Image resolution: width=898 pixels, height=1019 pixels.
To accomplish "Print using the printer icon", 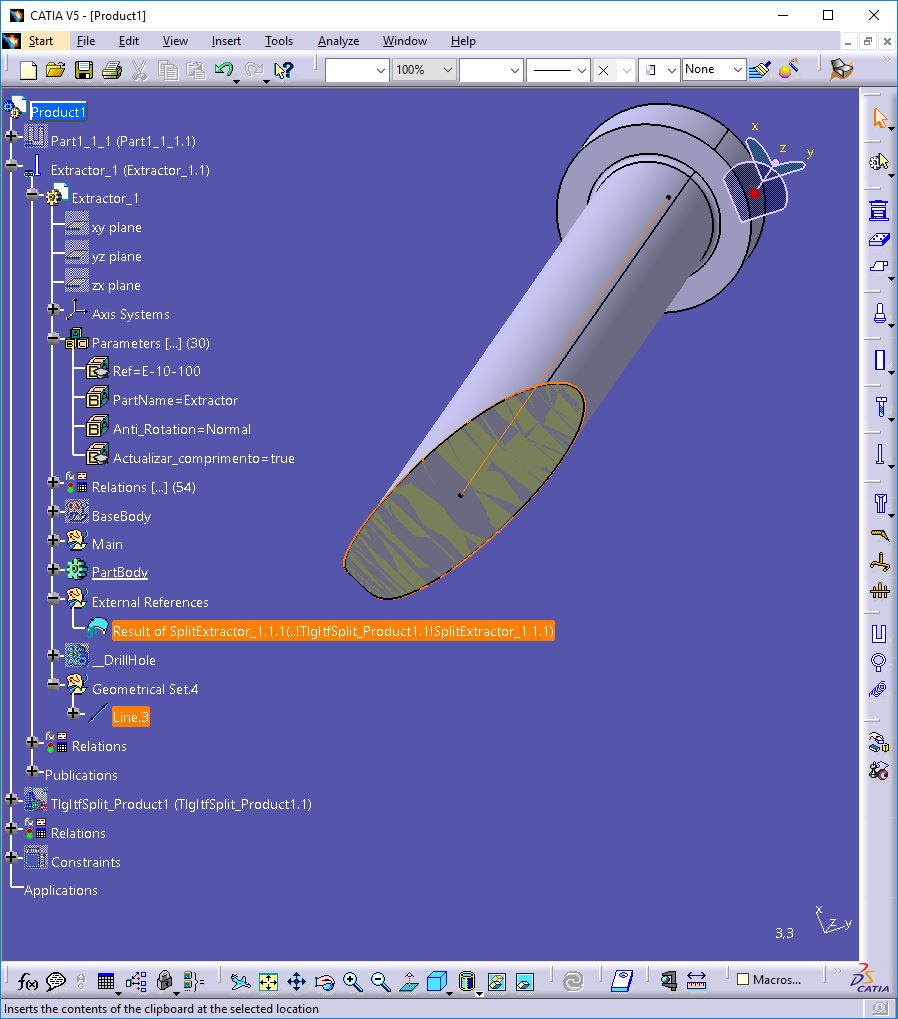I will pos(112,70).
